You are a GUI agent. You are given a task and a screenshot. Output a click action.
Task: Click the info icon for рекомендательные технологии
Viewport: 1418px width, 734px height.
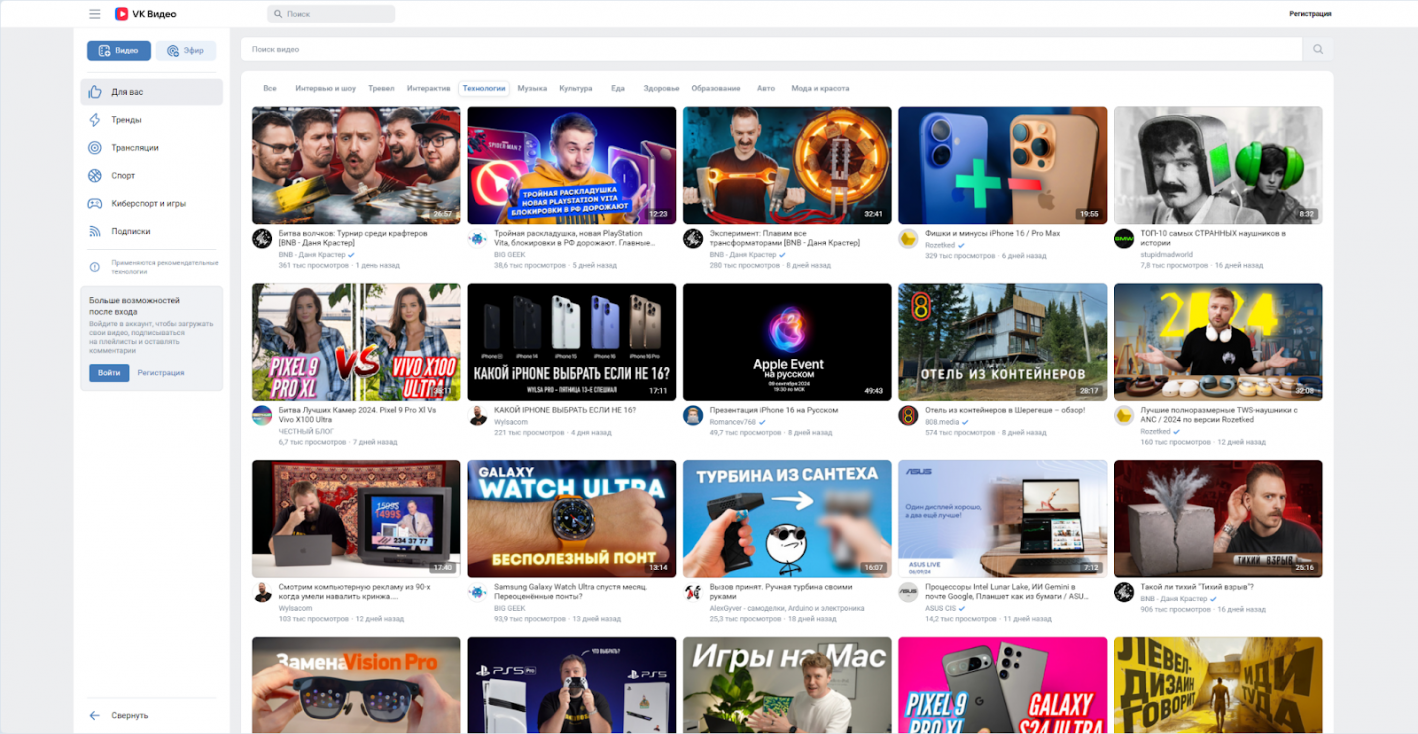[95, 267]
